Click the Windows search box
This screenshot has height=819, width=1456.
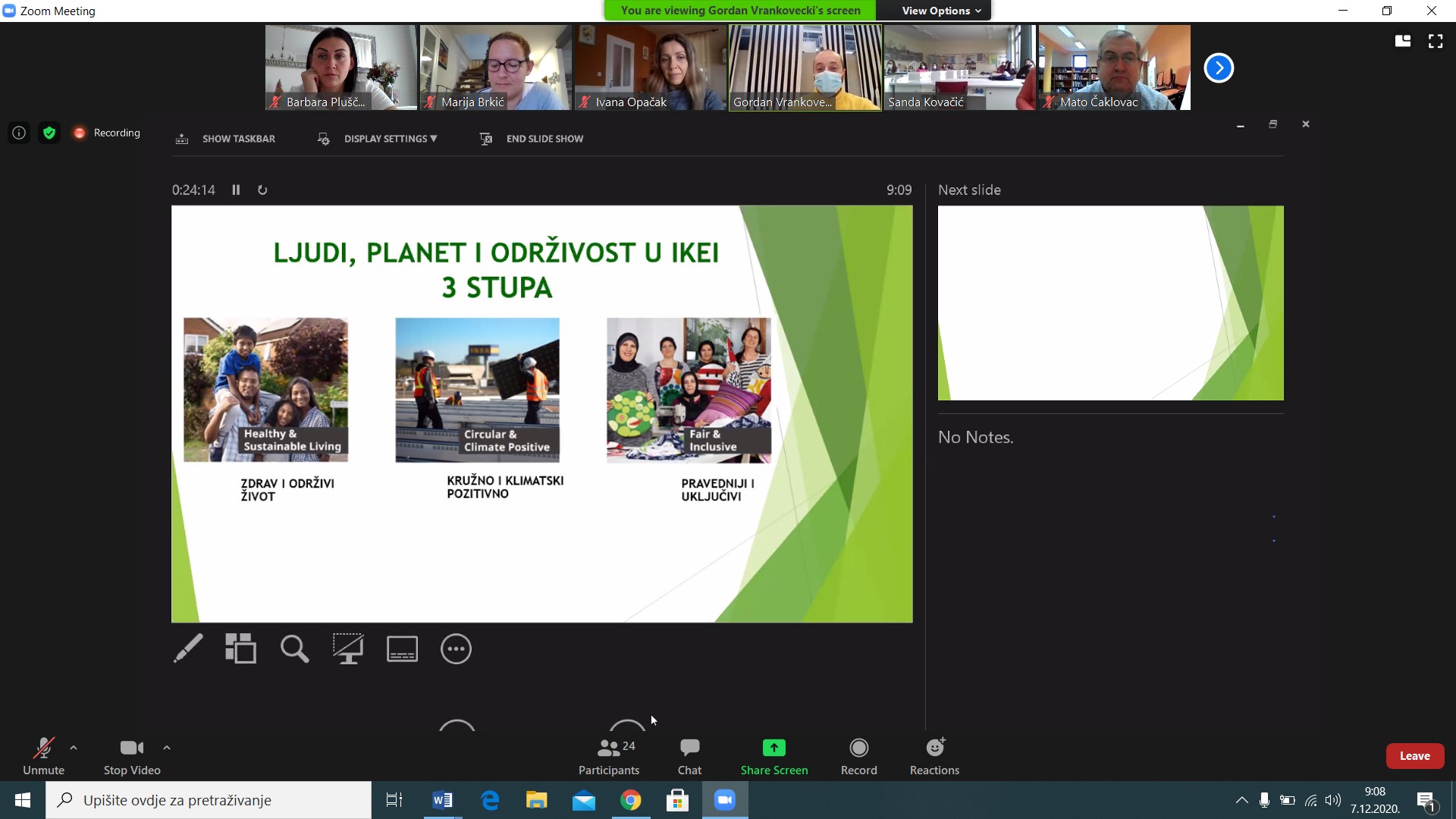pyautogui.click(x=209, y=800)
